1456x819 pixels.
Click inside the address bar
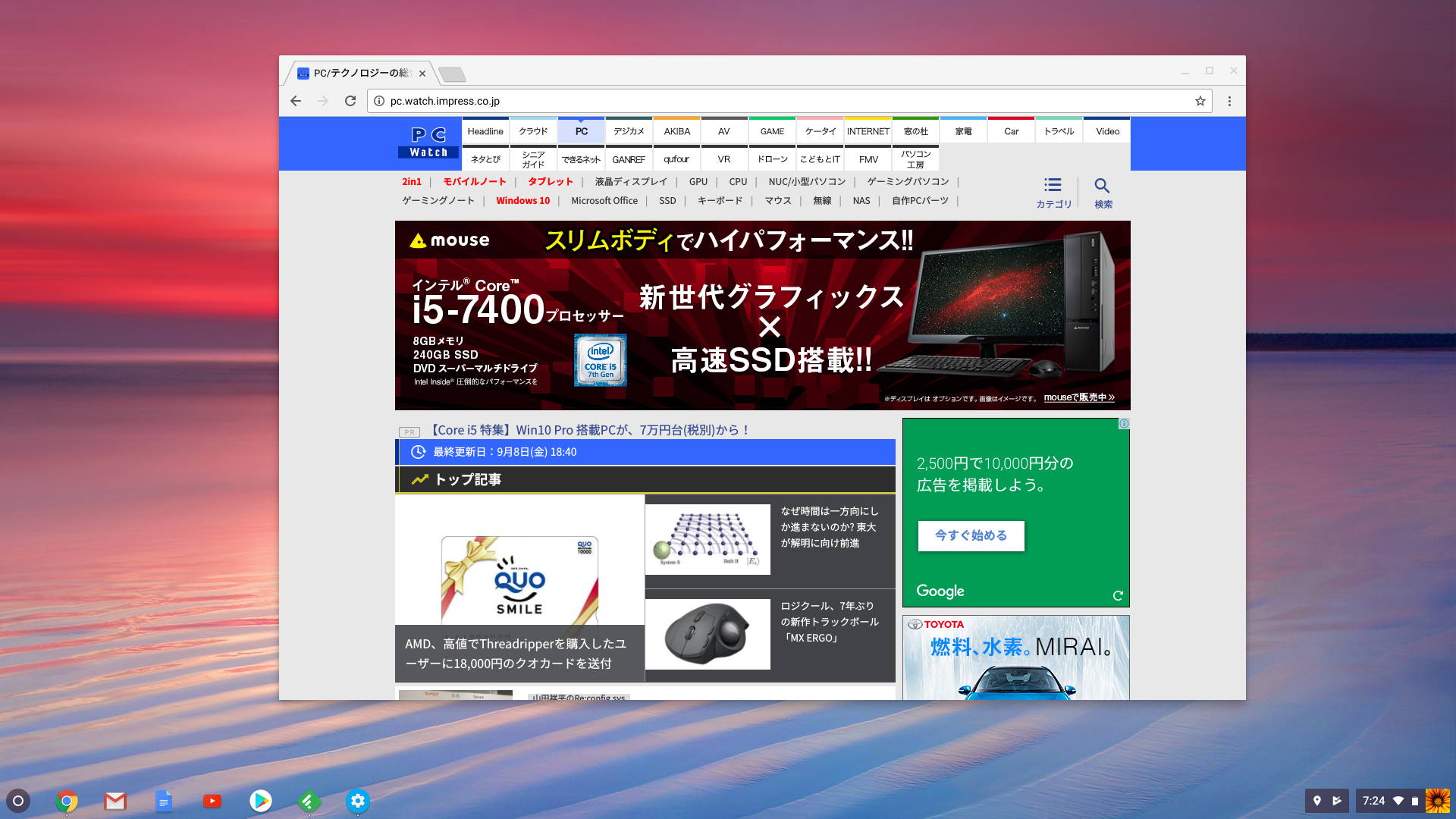682,100
